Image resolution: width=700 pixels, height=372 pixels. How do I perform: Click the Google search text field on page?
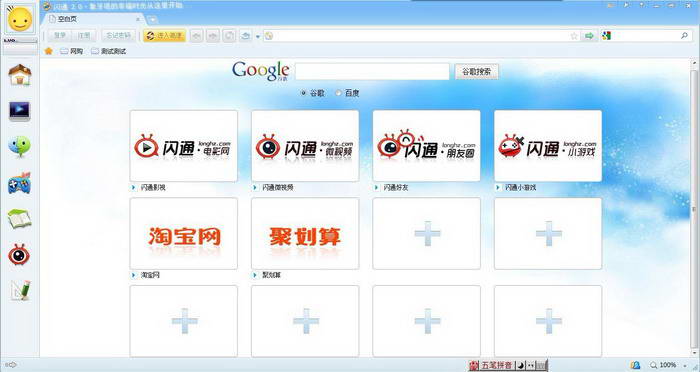point(372,71)
